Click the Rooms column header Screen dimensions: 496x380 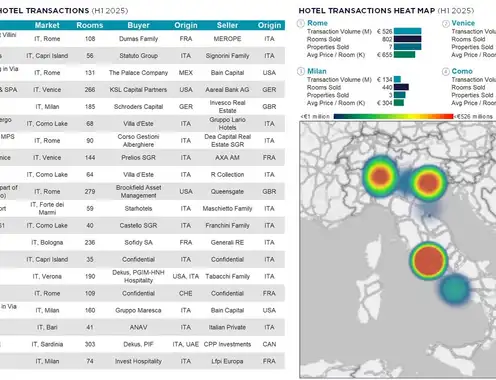pos(90,25)
